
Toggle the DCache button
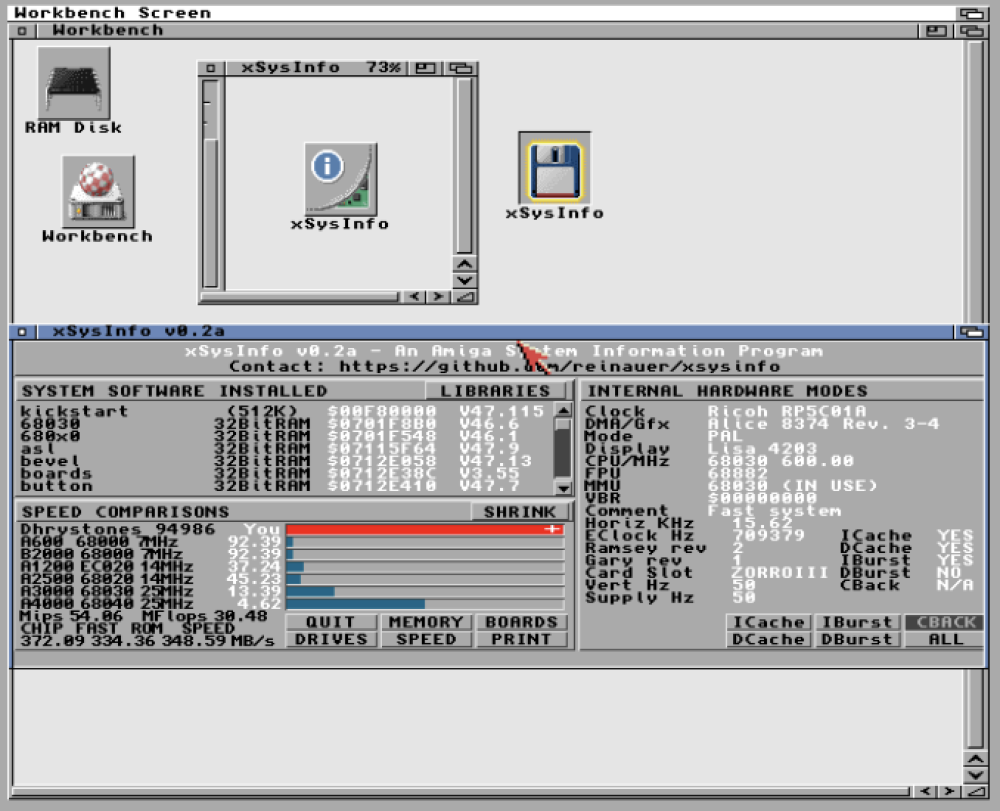click(767, 640)
